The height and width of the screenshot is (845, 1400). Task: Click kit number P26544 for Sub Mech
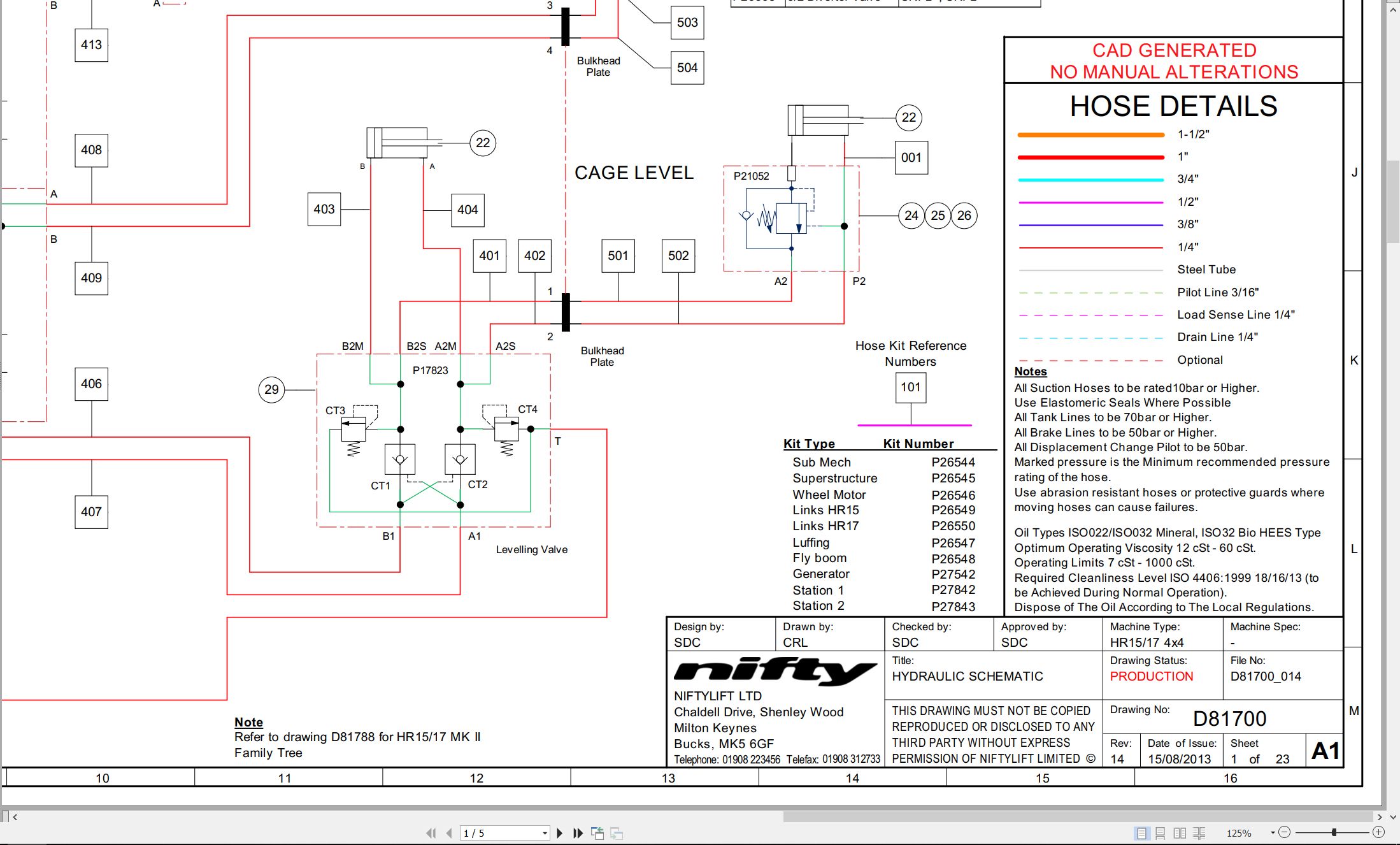(953, 462)
